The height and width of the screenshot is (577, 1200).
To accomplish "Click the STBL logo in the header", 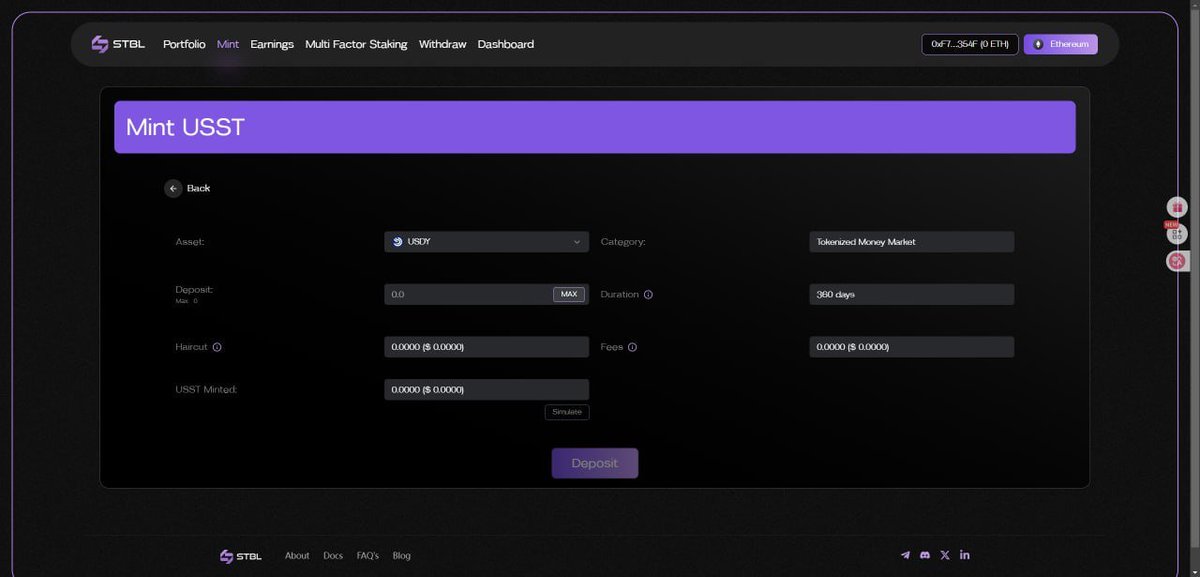I will pos(118,44).
